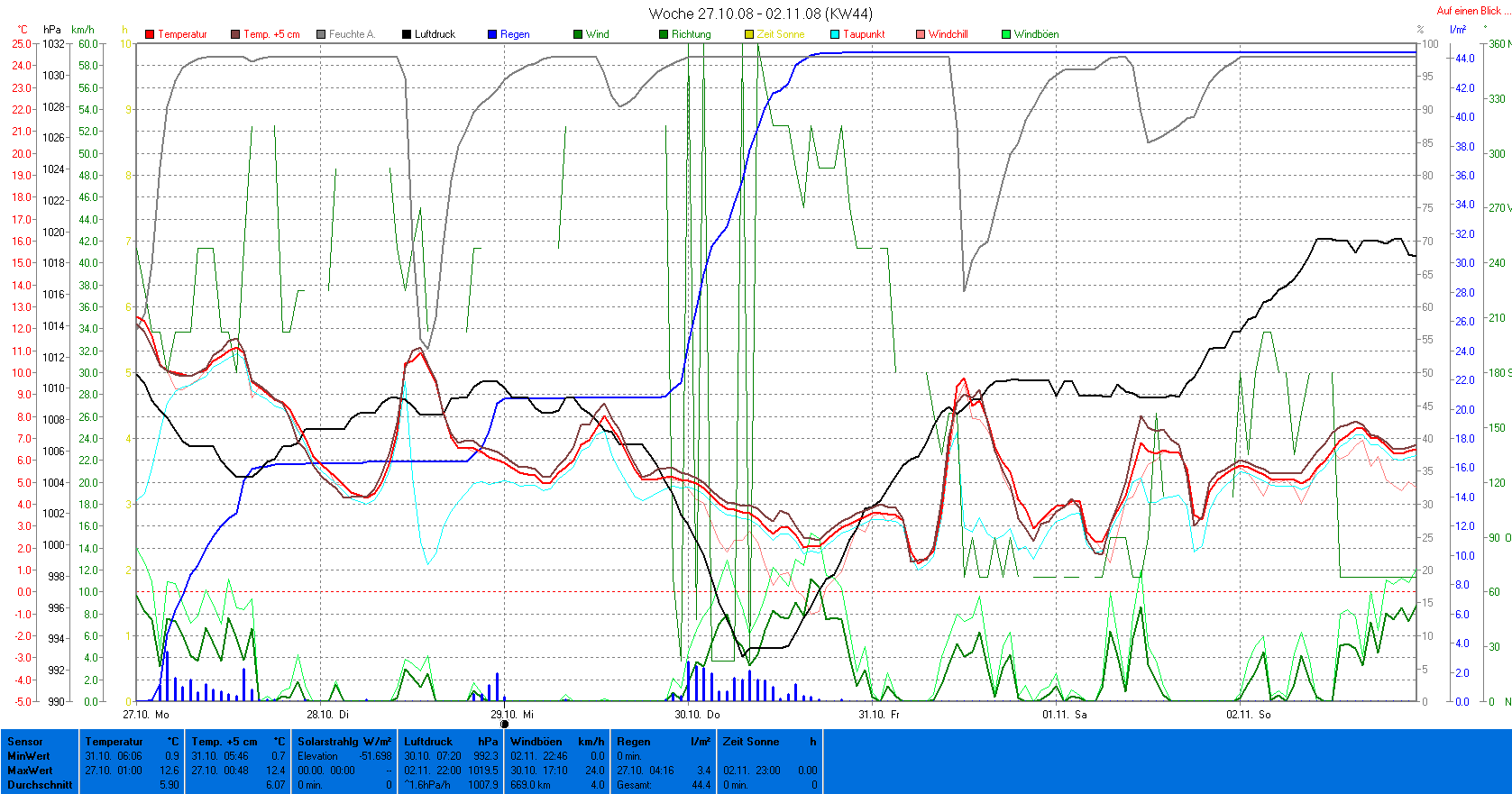
Task: Click the brown Temp. +5 cm legend marker
Action: pyautogui.click(x=235, y=34)
